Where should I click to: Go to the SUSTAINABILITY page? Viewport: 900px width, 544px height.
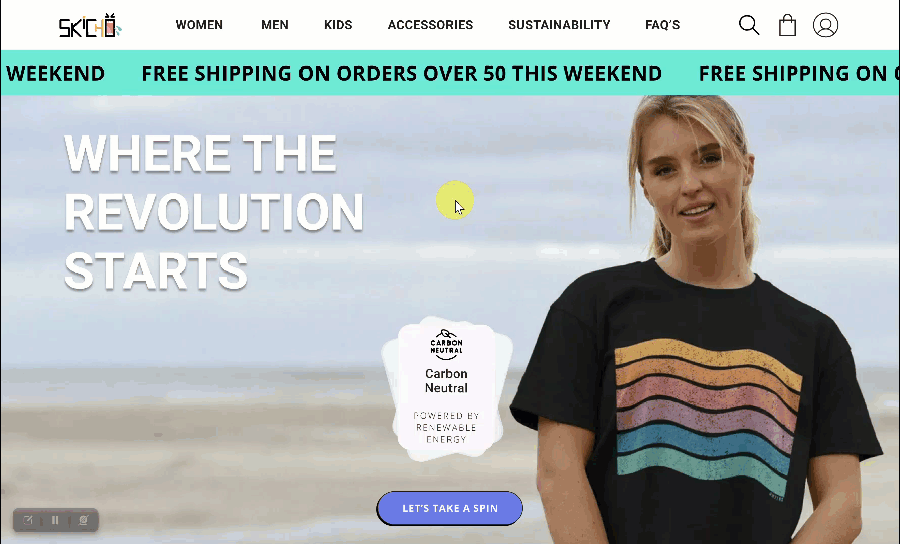click(559, 25)
